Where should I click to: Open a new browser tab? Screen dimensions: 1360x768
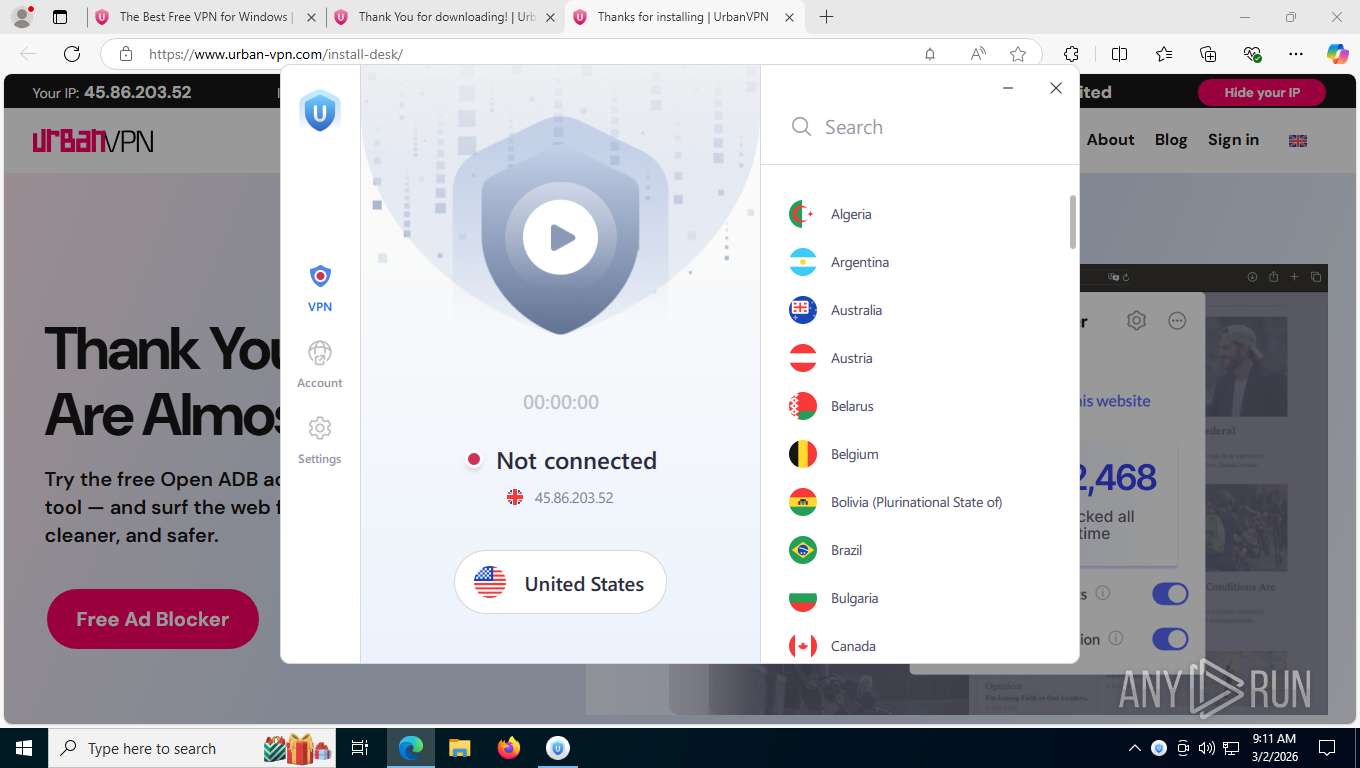[x=826, y=17]
